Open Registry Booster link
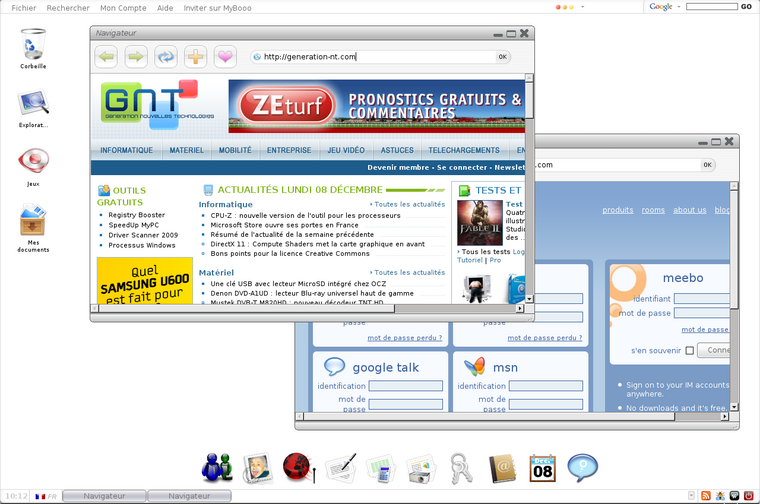Viewport: 760px width, 504px height. click(x=137, y=215)
